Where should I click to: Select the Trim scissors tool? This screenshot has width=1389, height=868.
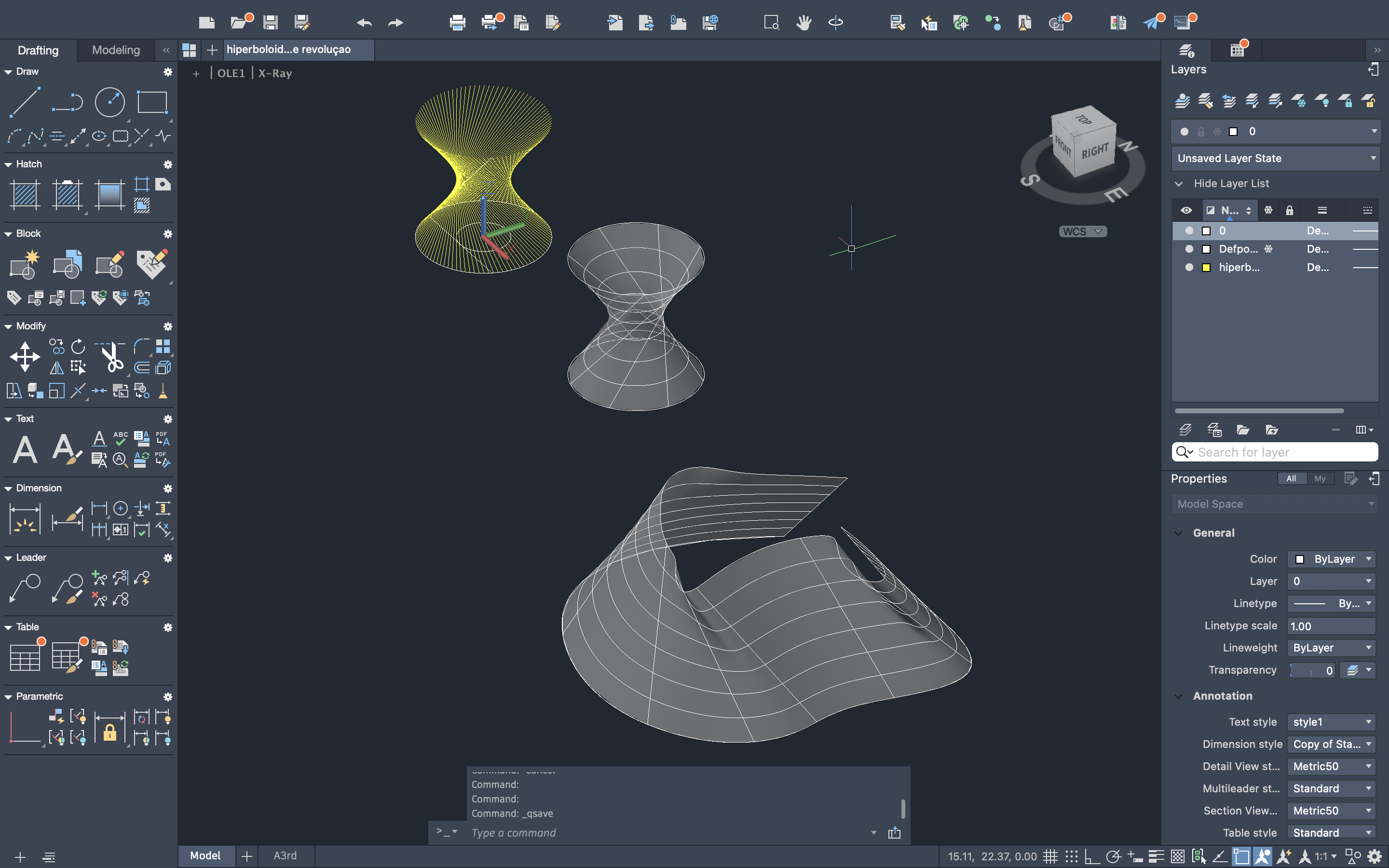(x=111, y=356)
